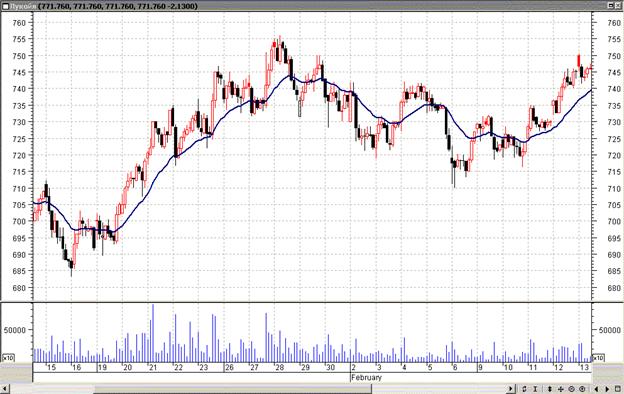Click date label 6 on the time axis
624x394 pixels.
[455, 367]
